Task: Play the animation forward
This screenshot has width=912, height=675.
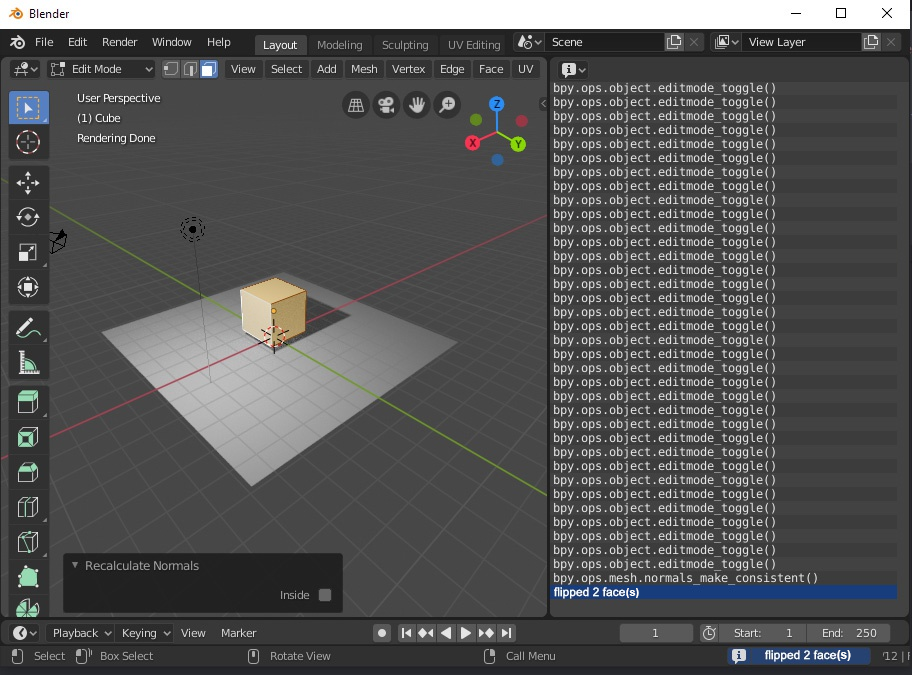Action: point(465,633)
